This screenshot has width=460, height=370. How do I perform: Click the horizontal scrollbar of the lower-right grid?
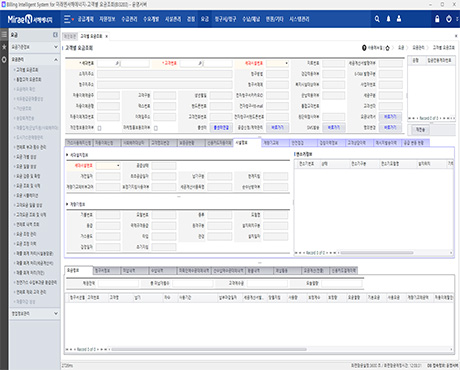coord(377,253)
